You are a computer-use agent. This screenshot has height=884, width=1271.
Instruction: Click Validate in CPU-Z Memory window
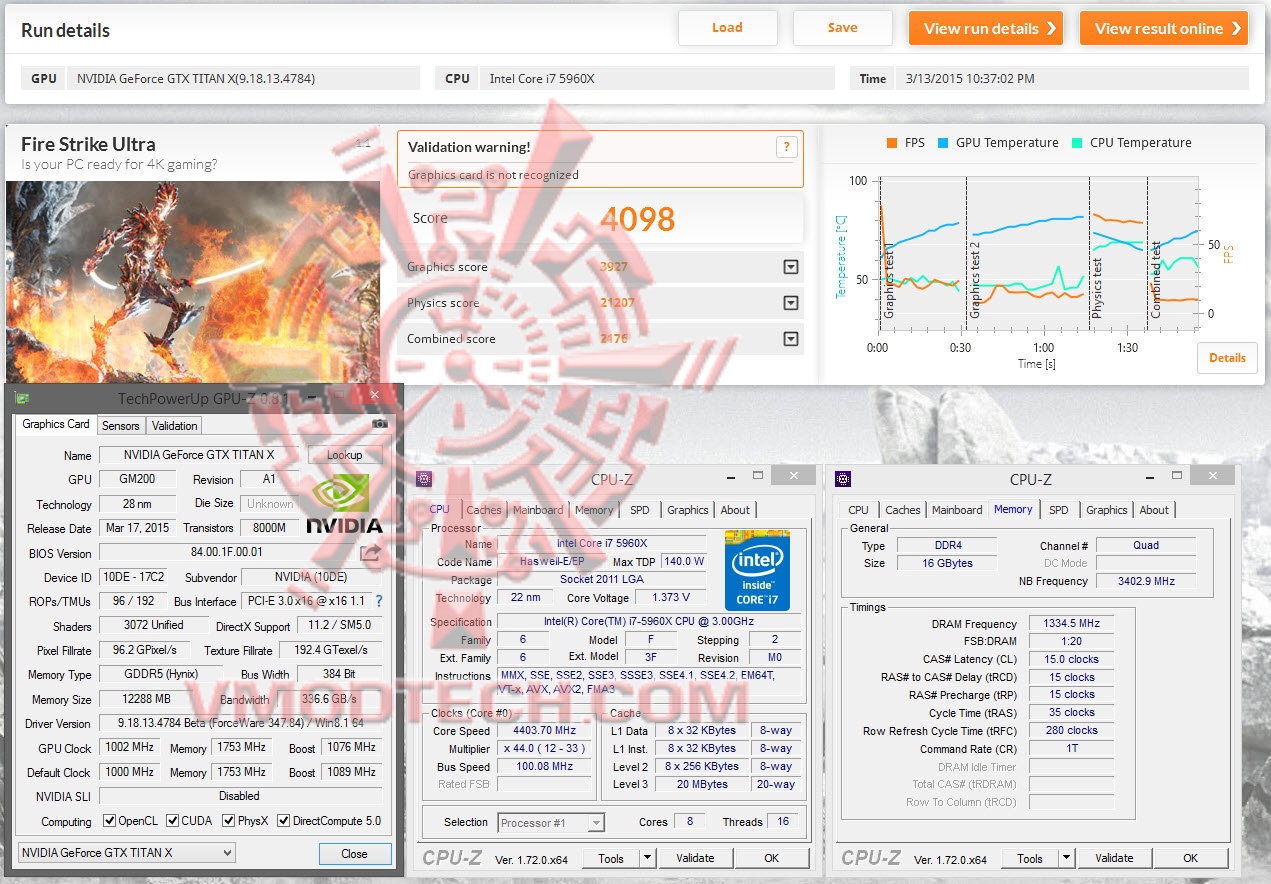click(x=1114, y=858)
